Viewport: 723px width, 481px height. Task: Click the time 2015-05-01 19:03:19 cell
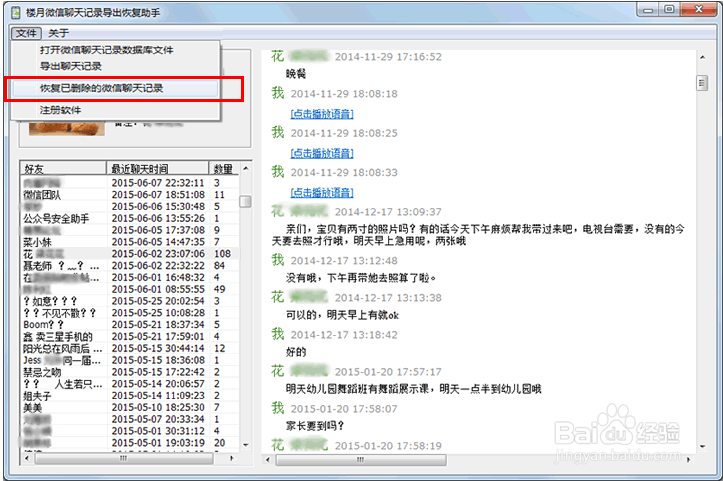[158, 443]
